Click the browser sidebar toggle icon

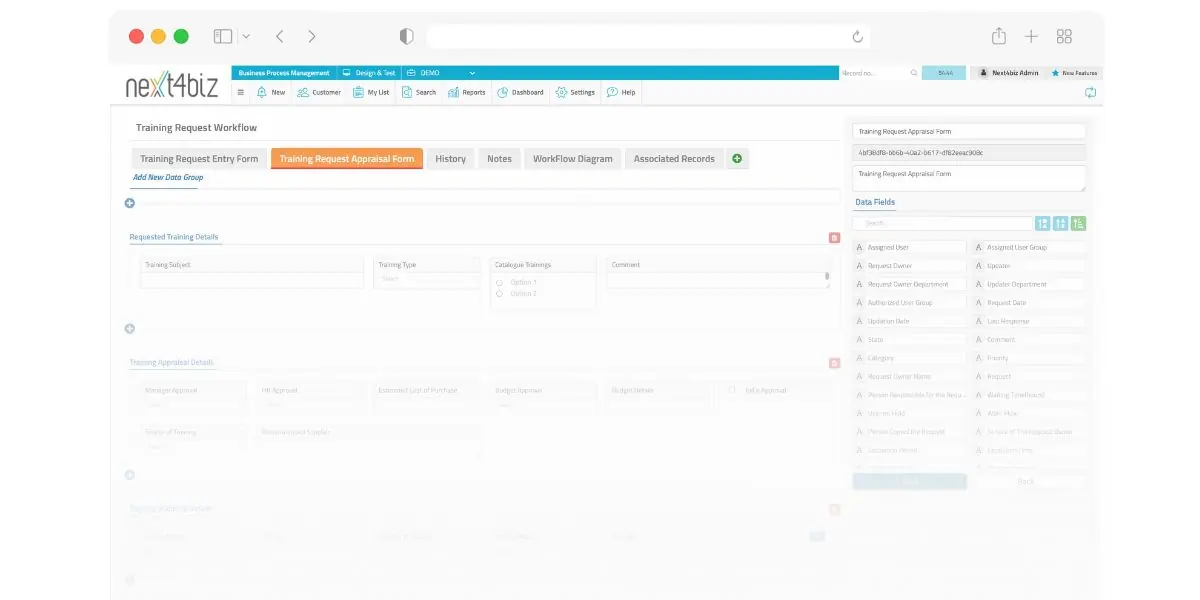223,36
